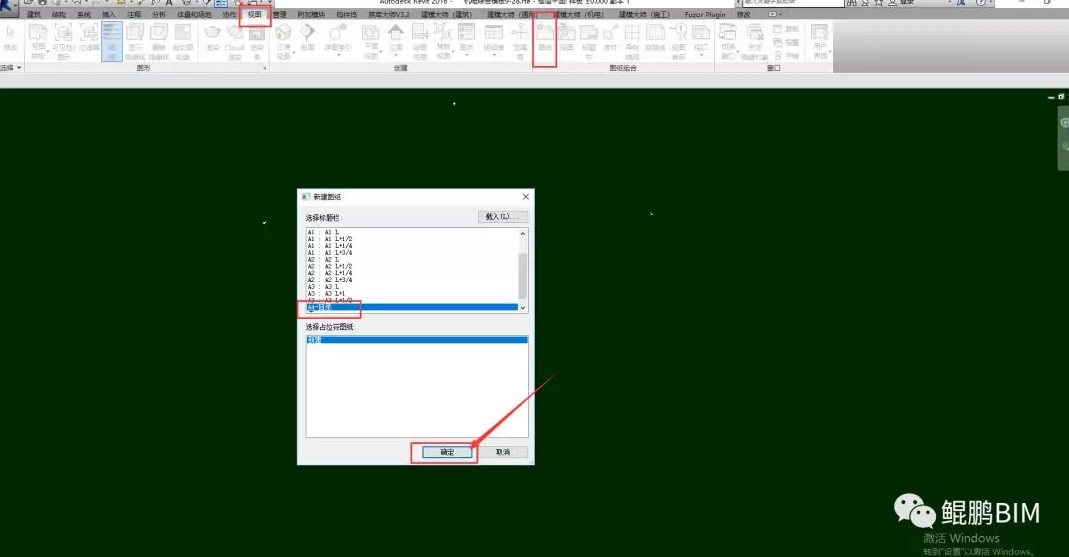Open the 协作 ribbon tab
This screenshot has height=557, width=1069.
230,14
